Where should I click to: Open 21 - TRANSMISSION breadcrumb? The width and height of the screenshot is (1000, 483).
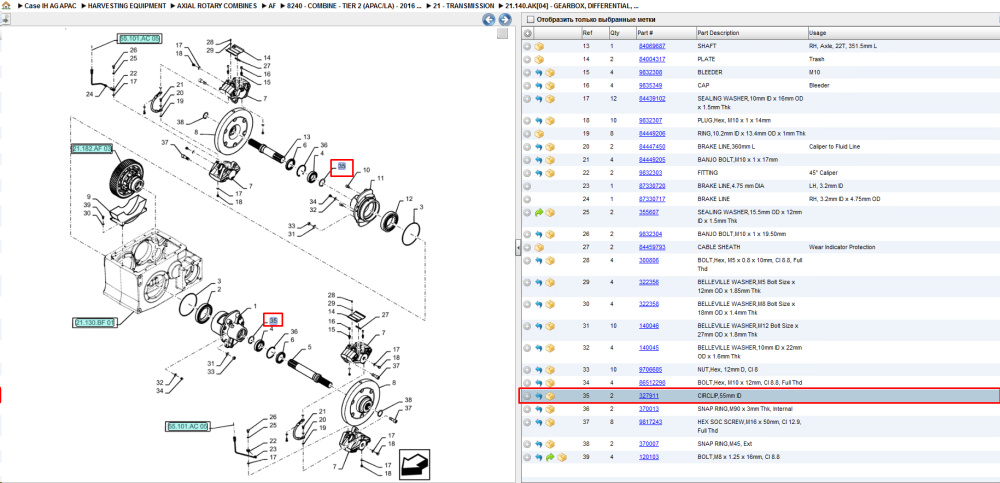pyautogui.click(x=464, y=5)
